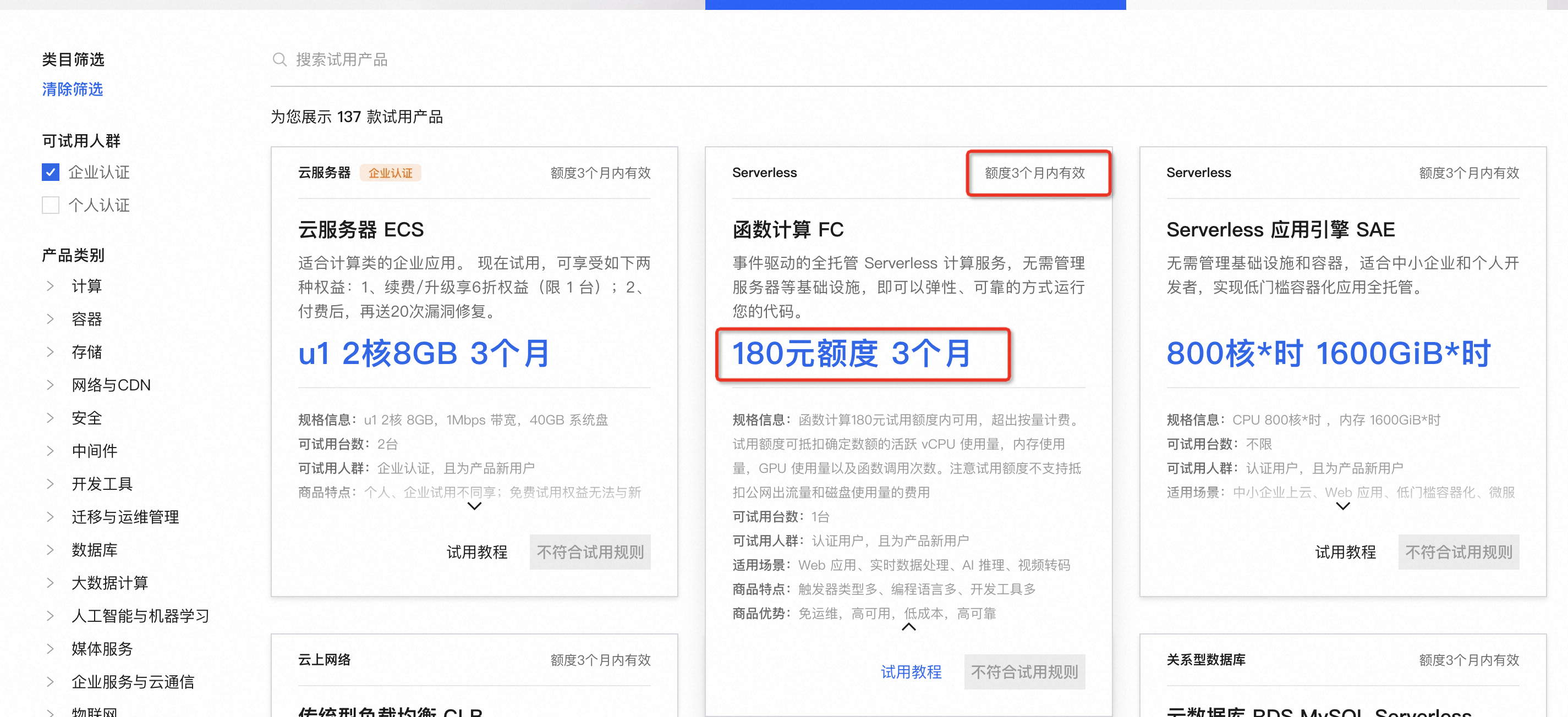Expand the 网络与CDN category chevron
Screen dimensions: 1568x717
click(51, 385)
